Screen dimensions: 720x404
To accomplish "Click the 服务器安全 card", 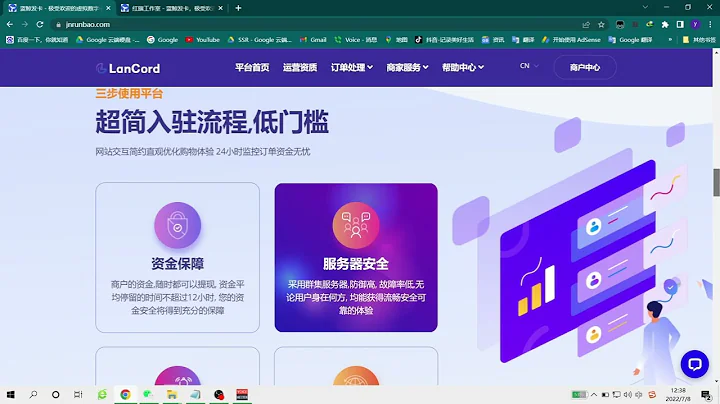I will tap(356, 258).
